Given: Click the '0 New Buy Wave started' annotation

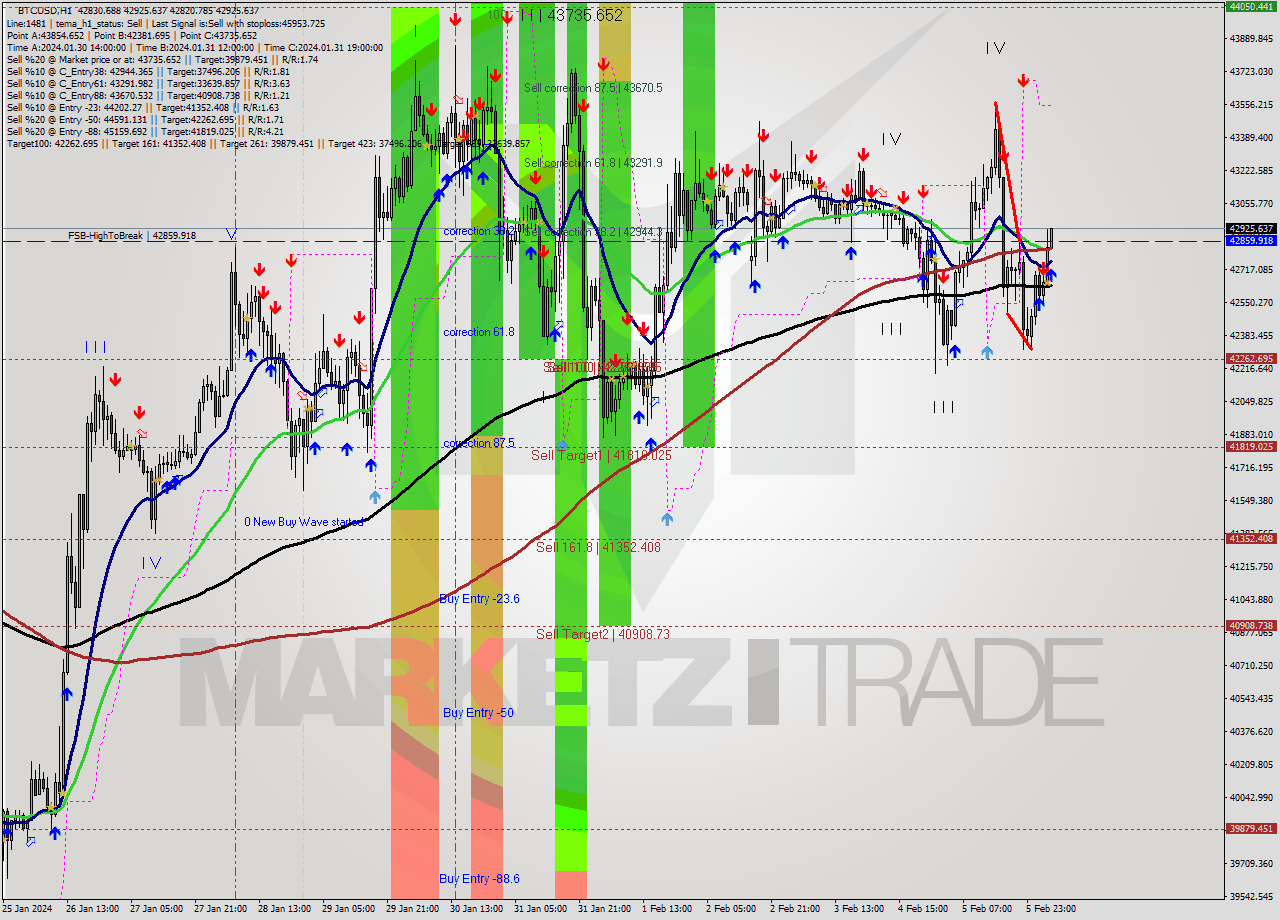Looking at the screenshot, I should pos(304,522).
